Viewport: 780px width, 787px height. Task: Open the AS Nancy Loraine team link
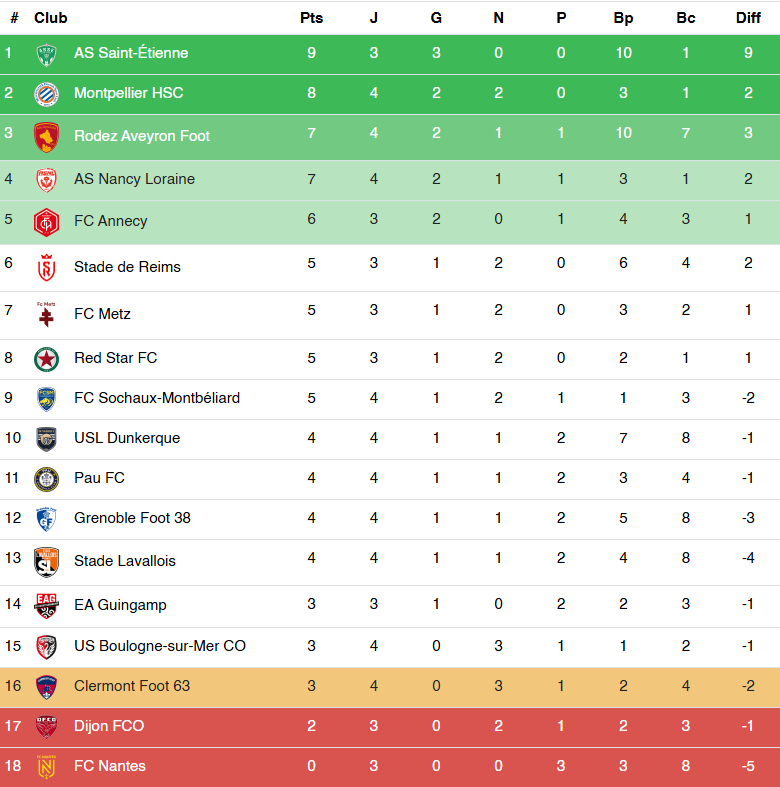[135, 179]
